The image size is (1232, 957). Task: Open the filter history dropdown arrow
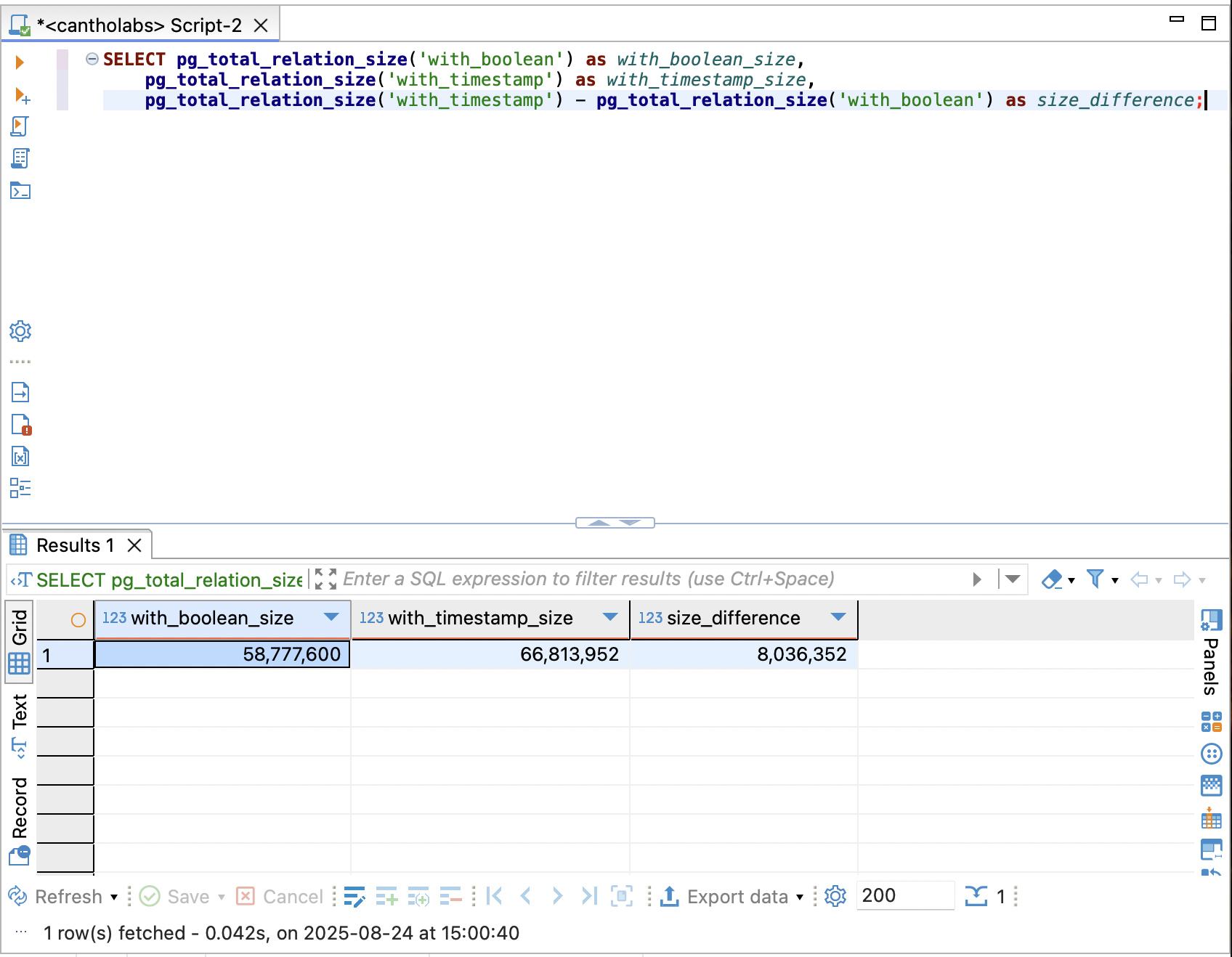1013,579
